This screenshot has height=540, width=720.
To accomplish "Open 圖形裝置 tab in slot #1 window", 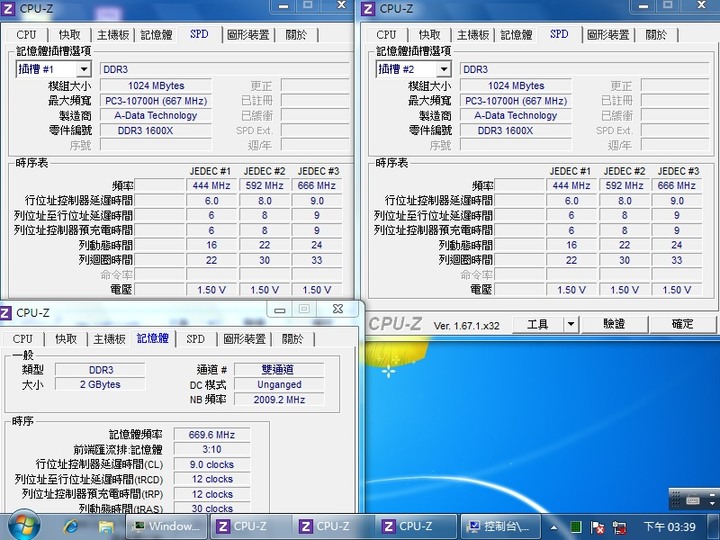I will (x=248, y=34).
